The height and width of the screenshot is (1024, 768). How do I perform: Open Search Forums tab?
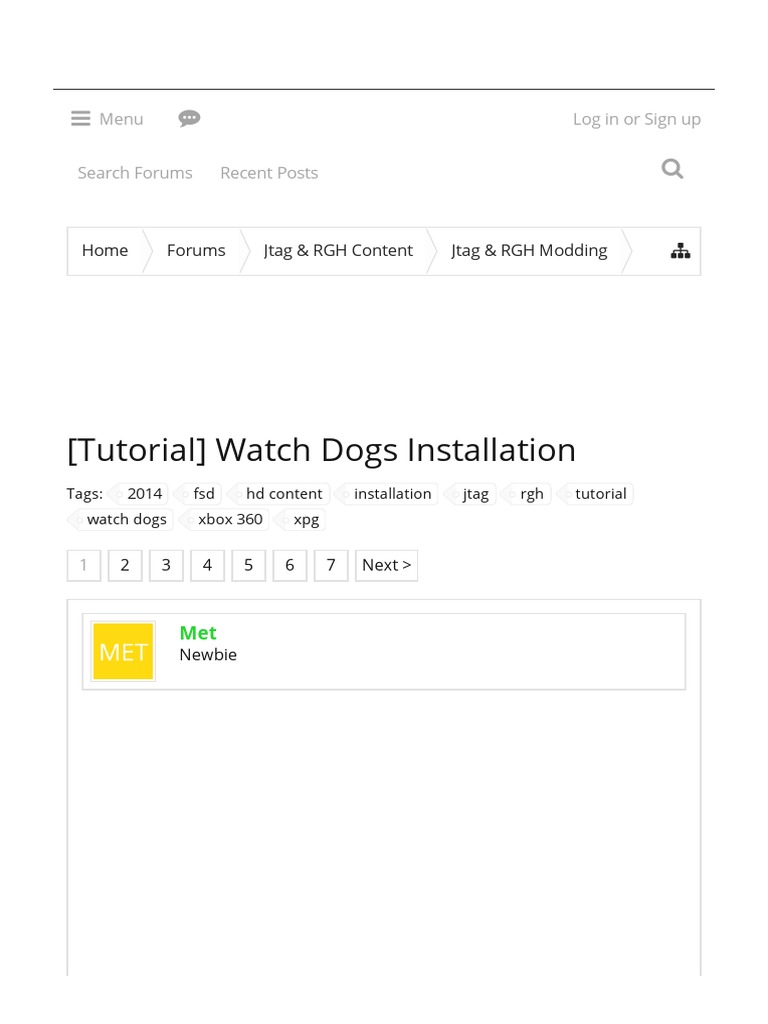135,173
